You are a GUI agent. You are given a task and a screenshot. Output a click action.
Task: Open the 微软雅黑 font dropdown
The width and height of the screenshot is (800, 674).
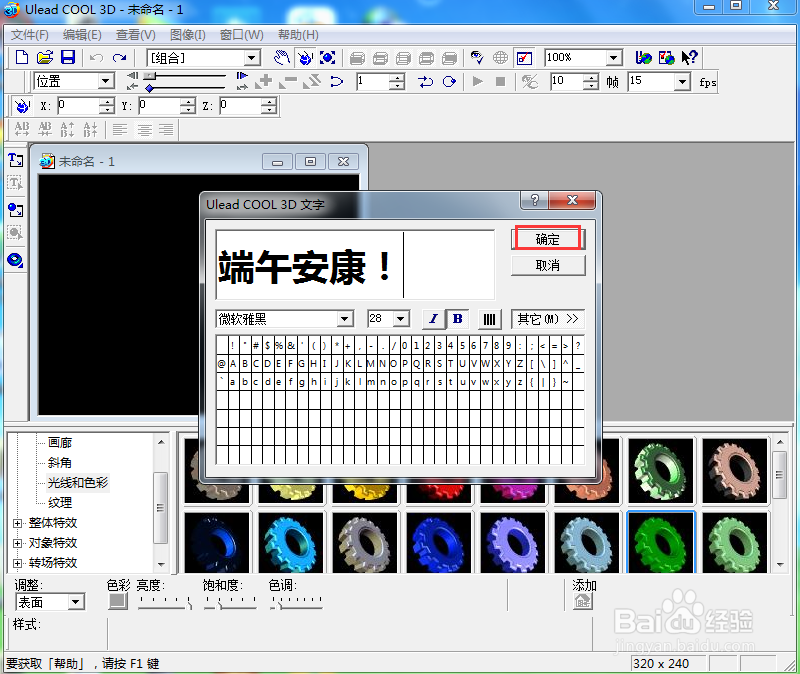pyautogui.click(x=345, y=319)
